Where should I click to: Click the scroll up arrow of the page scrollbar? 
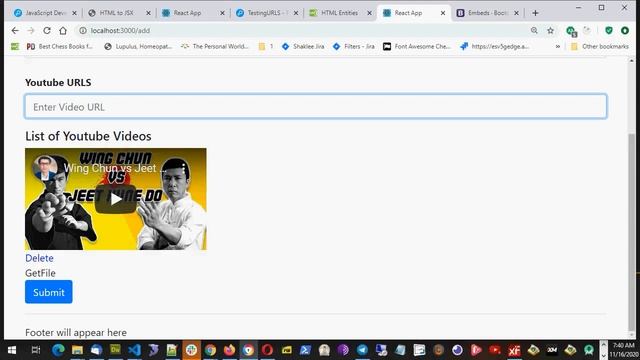click(x=631, y=61)
